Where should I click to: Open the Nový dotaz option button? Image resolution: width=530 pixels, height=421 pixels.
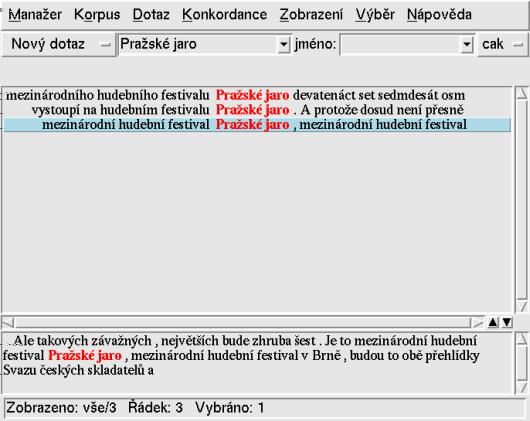coord(59,44)
